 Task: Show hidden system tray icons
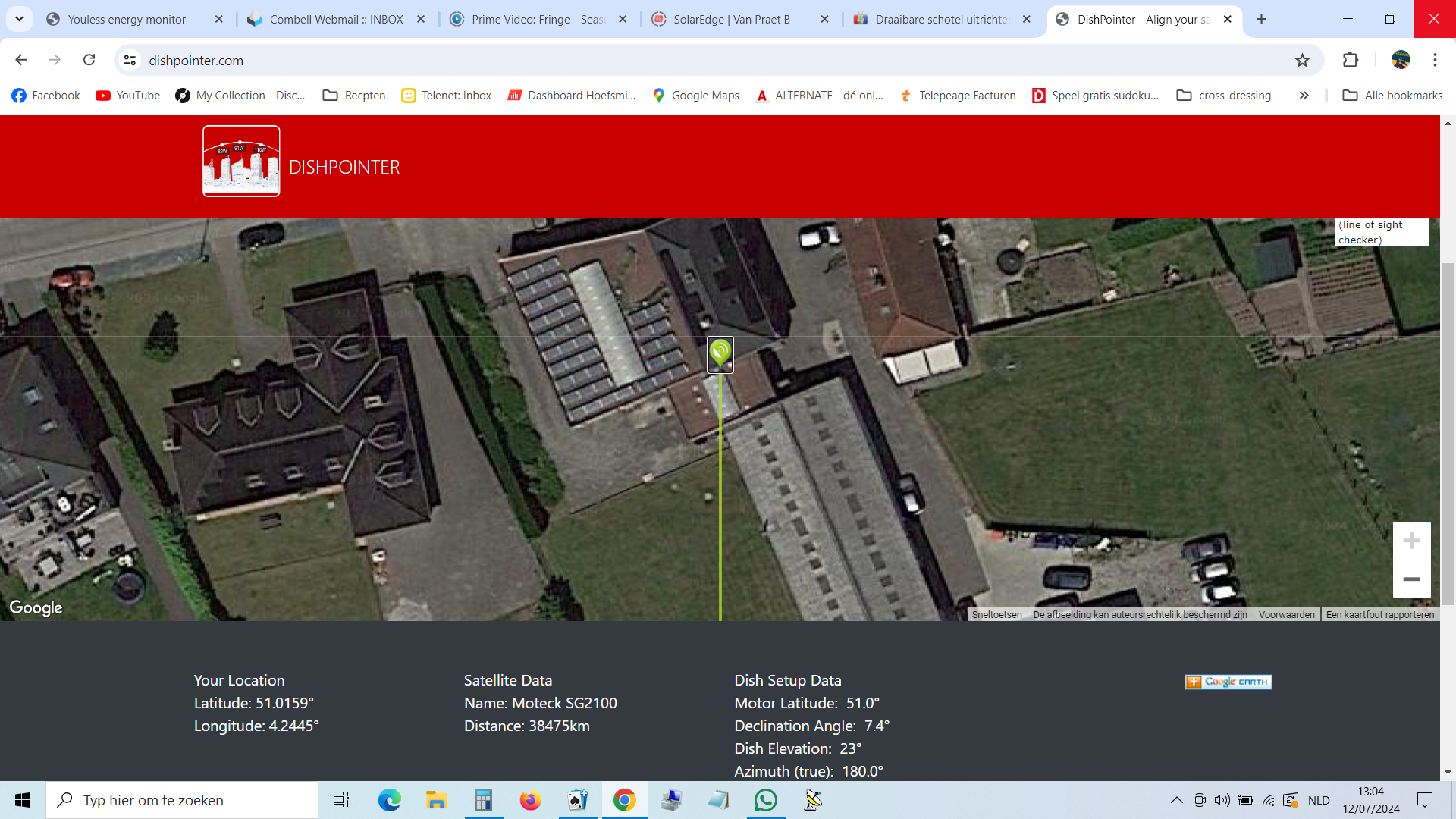[1177, 800]
